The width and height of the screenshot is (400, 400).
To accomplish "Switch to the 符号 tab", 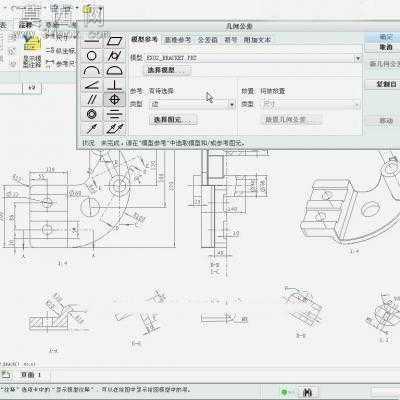I will (x=230, y=40).
